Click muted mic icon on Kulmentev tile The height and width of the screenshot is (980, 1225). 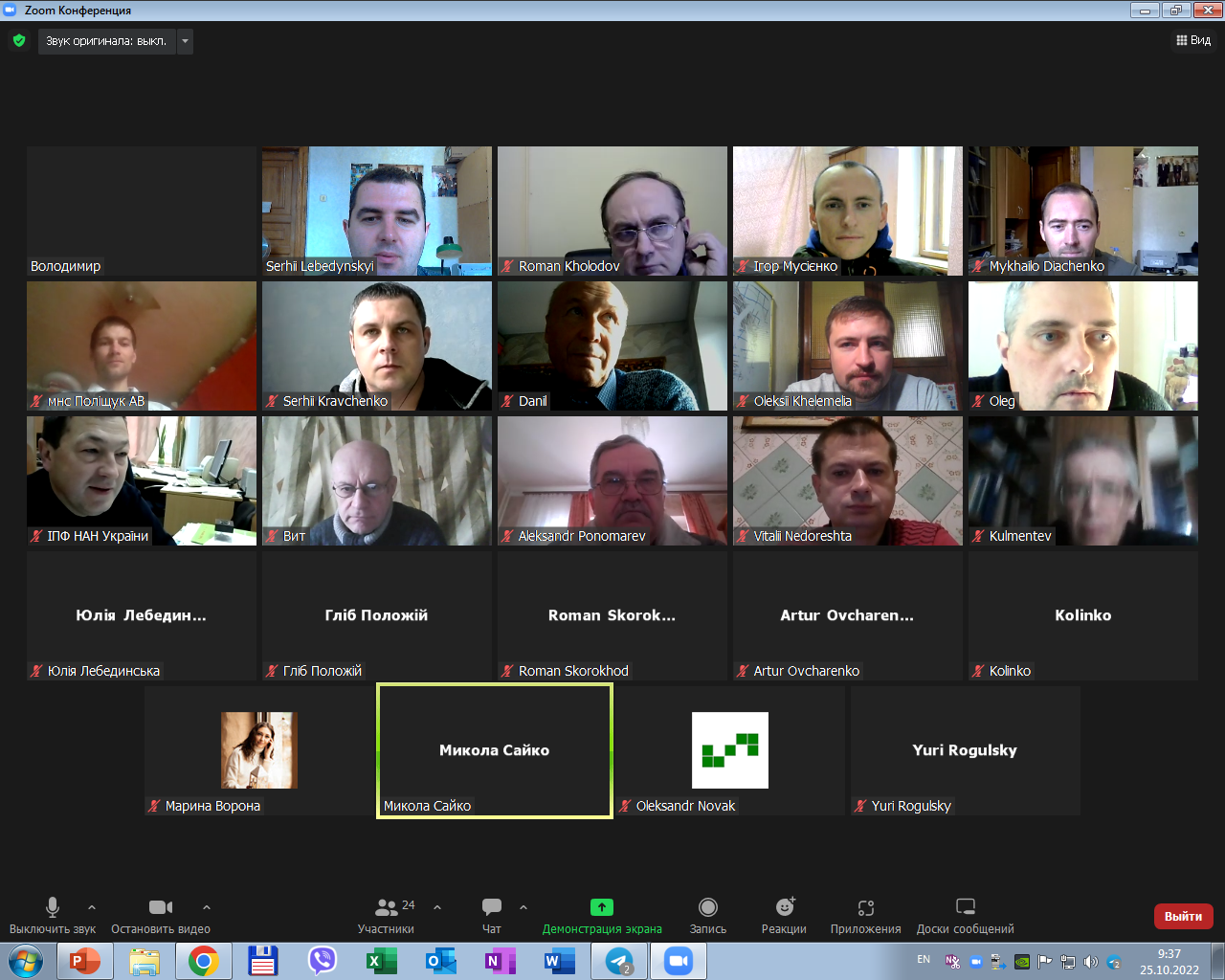pos(978,536)
